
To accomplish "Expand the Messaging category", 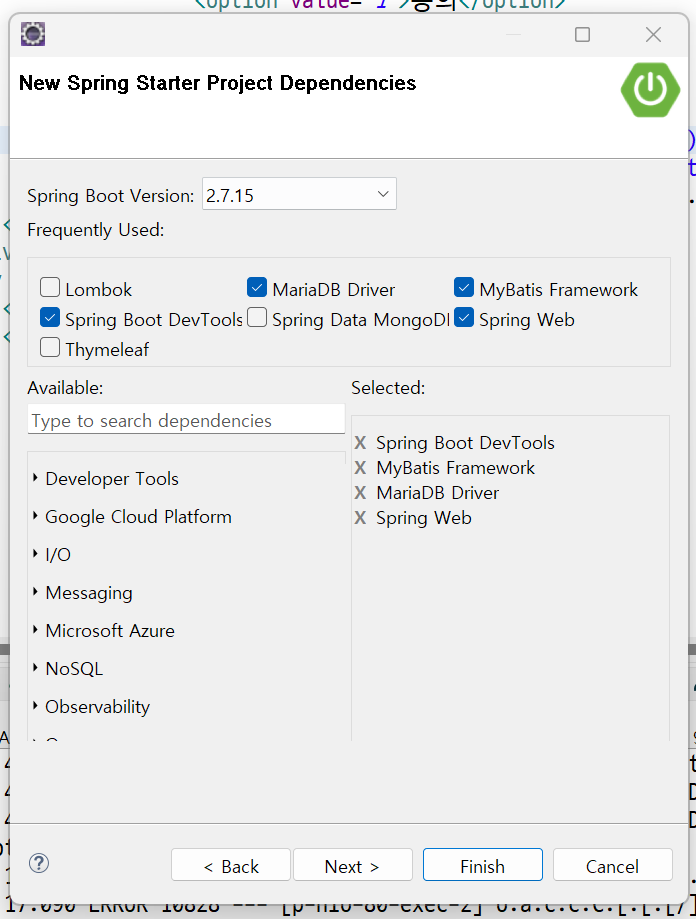I will coord(35,592).
